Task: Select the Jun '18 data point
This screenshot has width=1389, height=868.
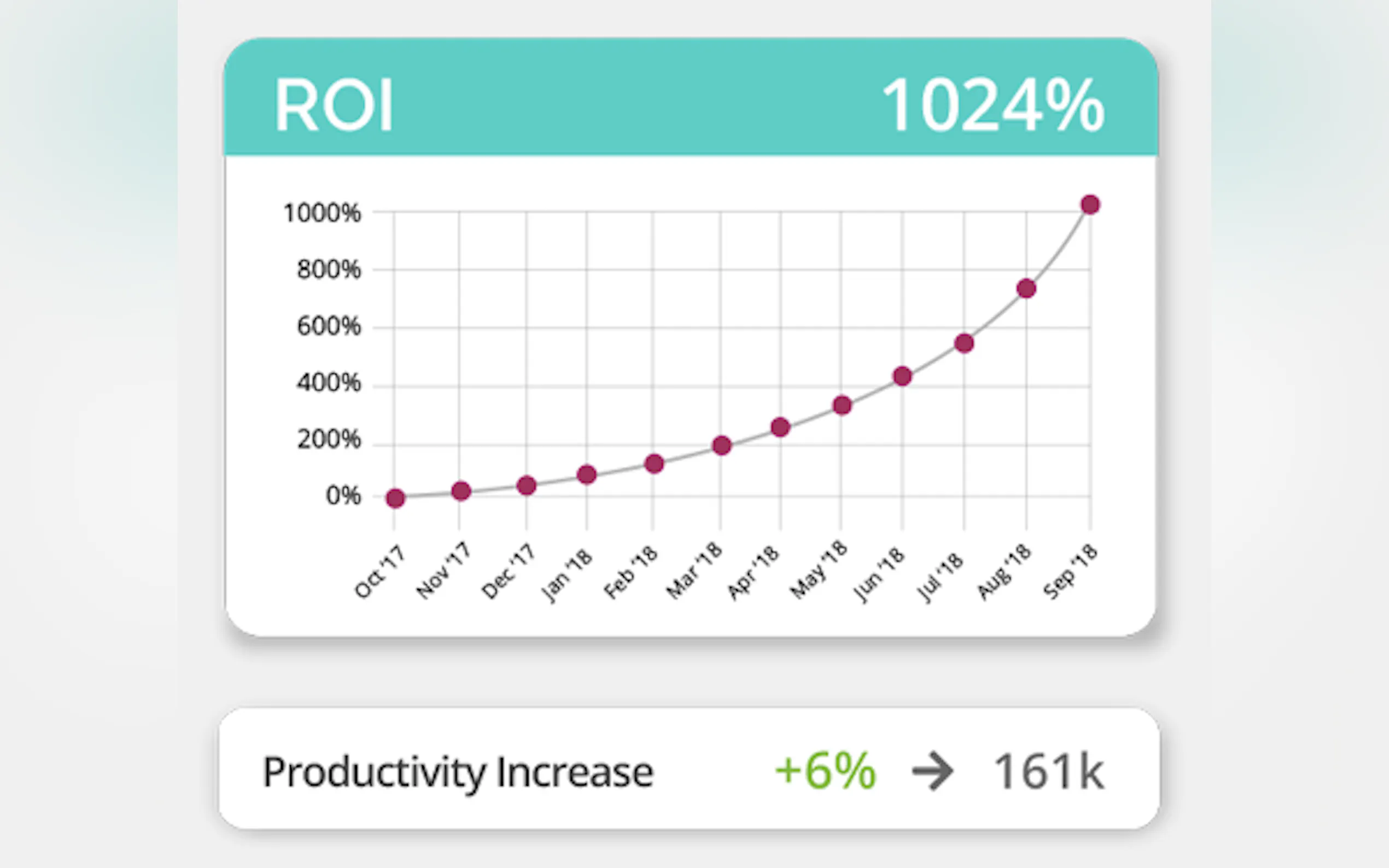Action: (902, 376)
